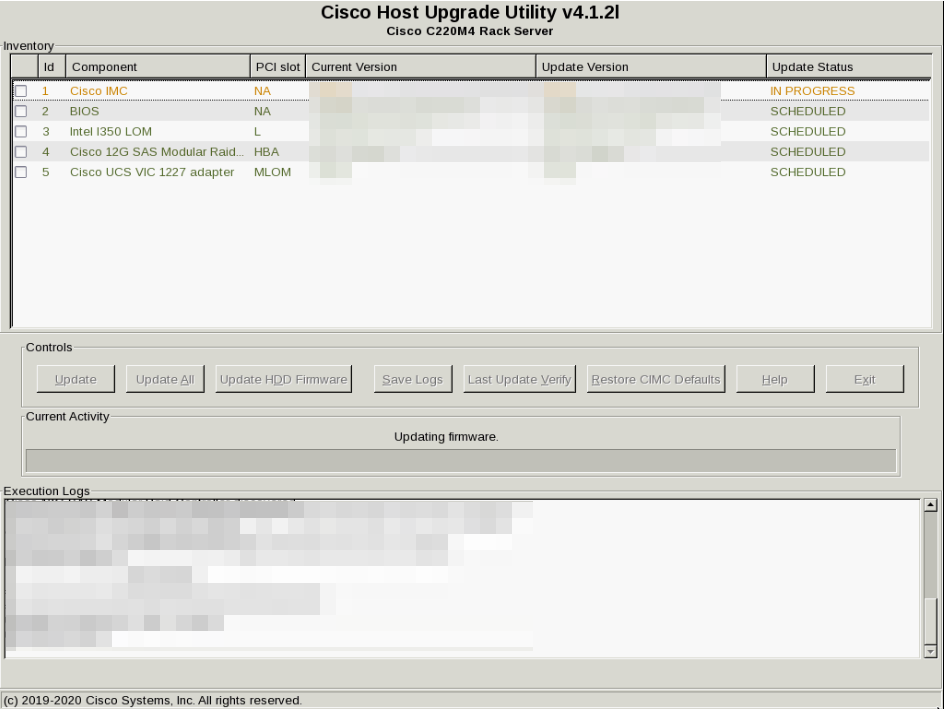Click the Component column header
The image size is (944, 712).
158,67
